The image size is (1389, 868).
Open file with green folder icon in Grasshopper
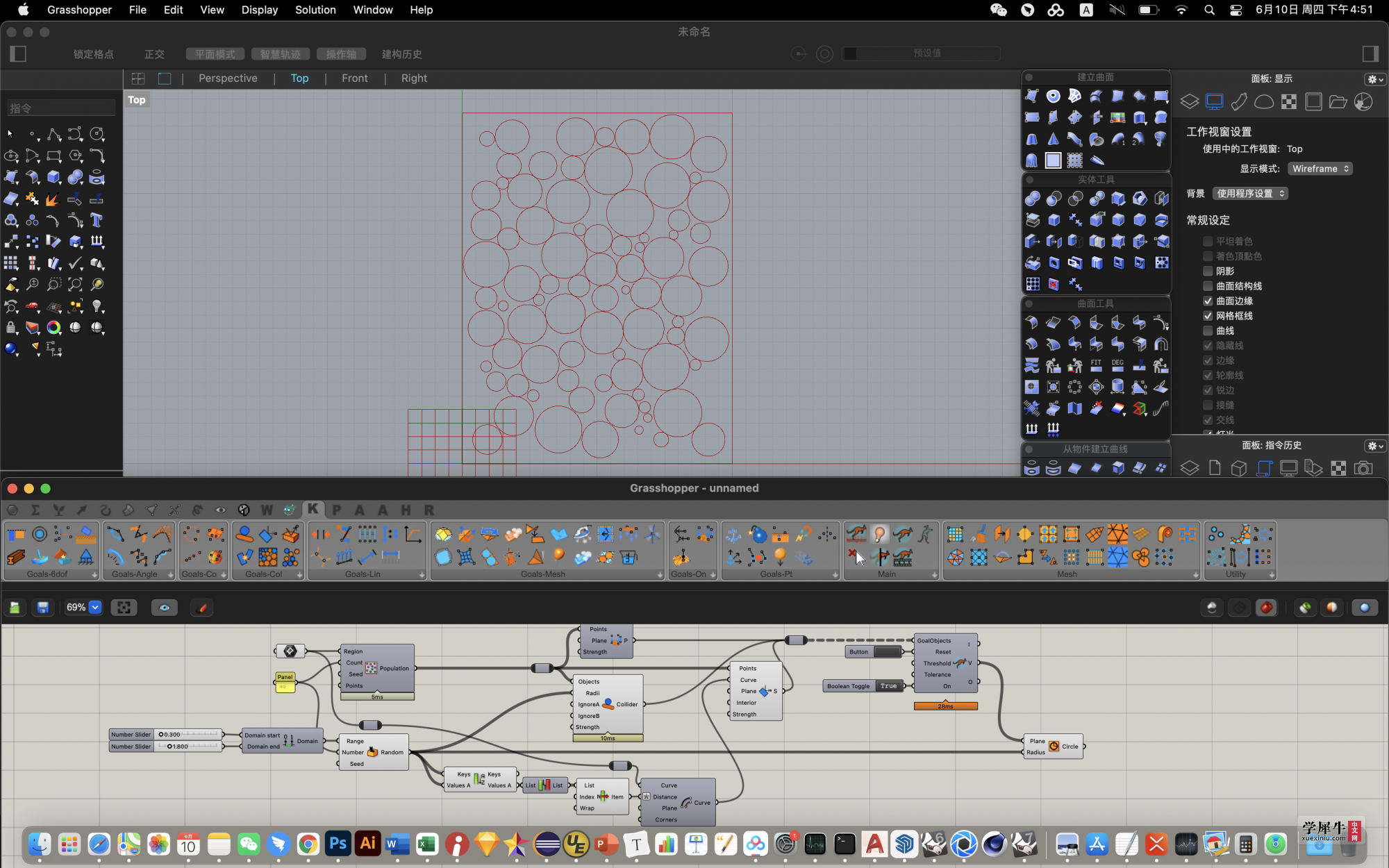pos(15,608)
